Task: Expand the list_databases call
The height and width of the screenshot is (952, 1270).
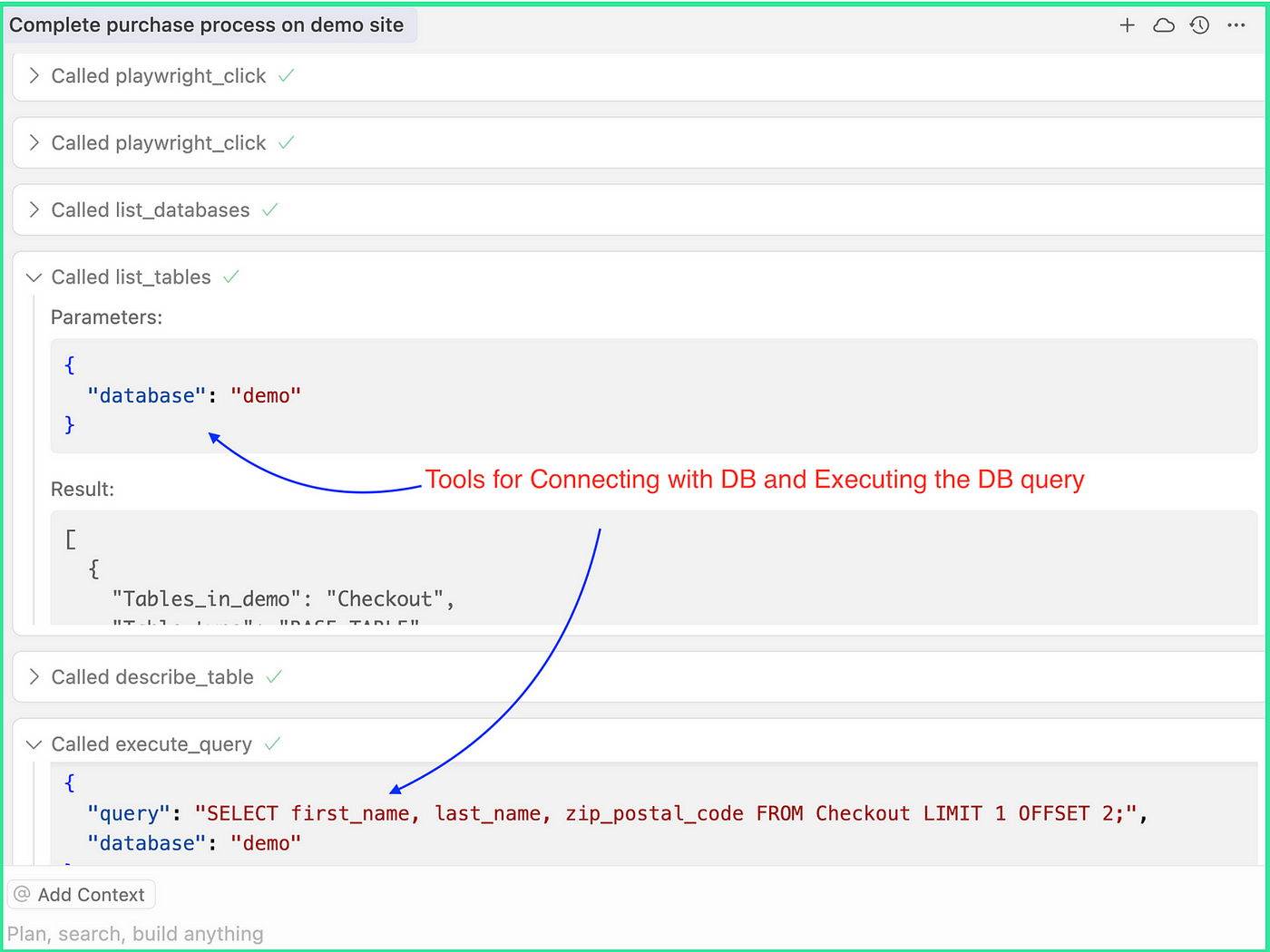Action: (34, 209)
